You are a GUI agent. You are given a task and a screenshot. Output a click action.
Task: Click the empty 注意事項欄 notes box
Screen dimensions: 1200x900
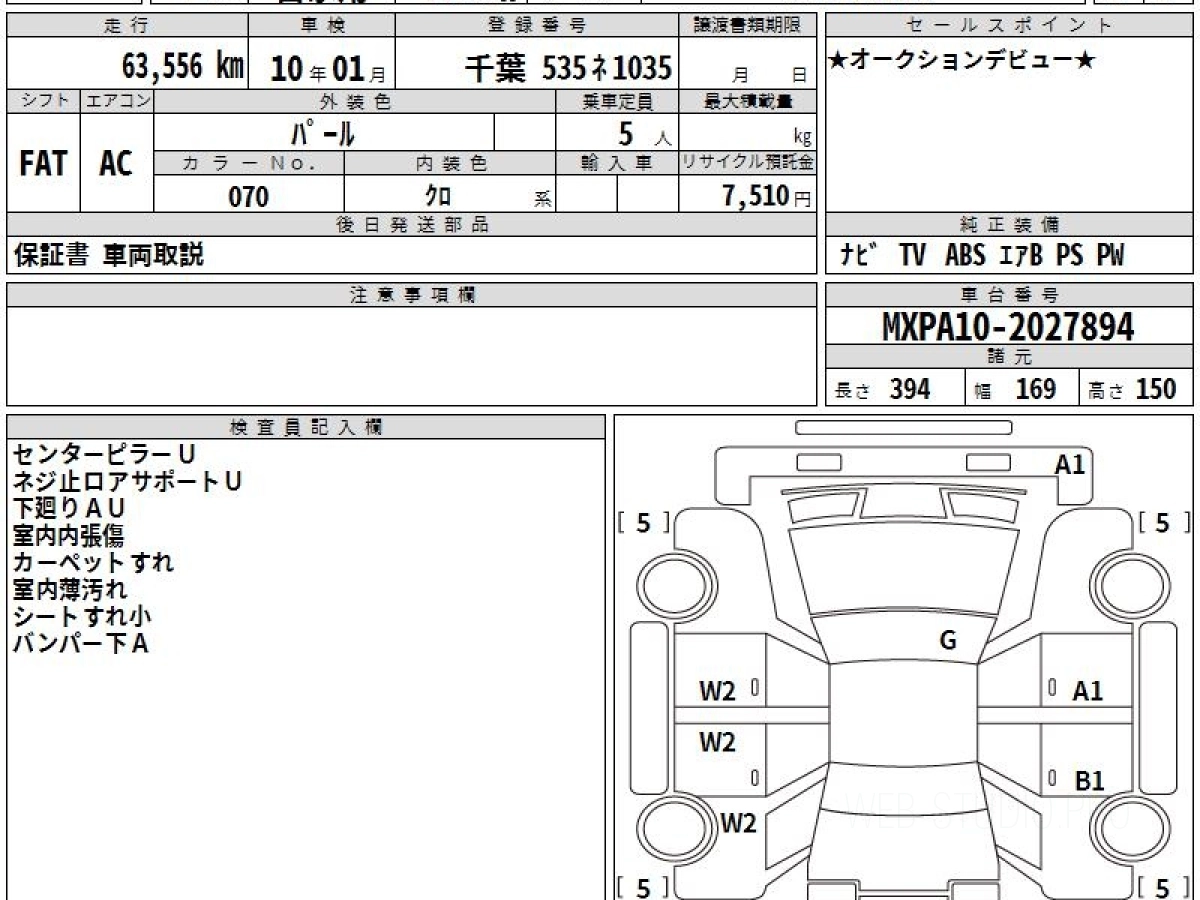click(x=411, y=355)
